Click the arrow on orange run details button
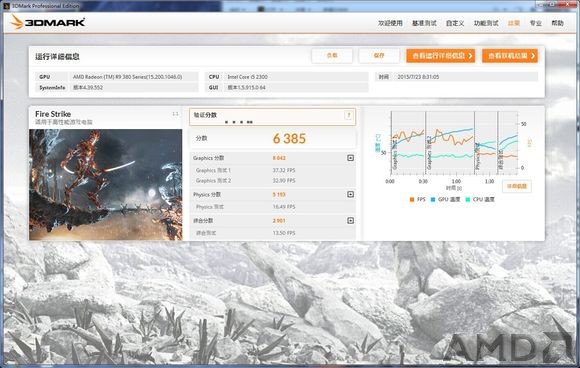The image size is (580, 368). point(470,56)
